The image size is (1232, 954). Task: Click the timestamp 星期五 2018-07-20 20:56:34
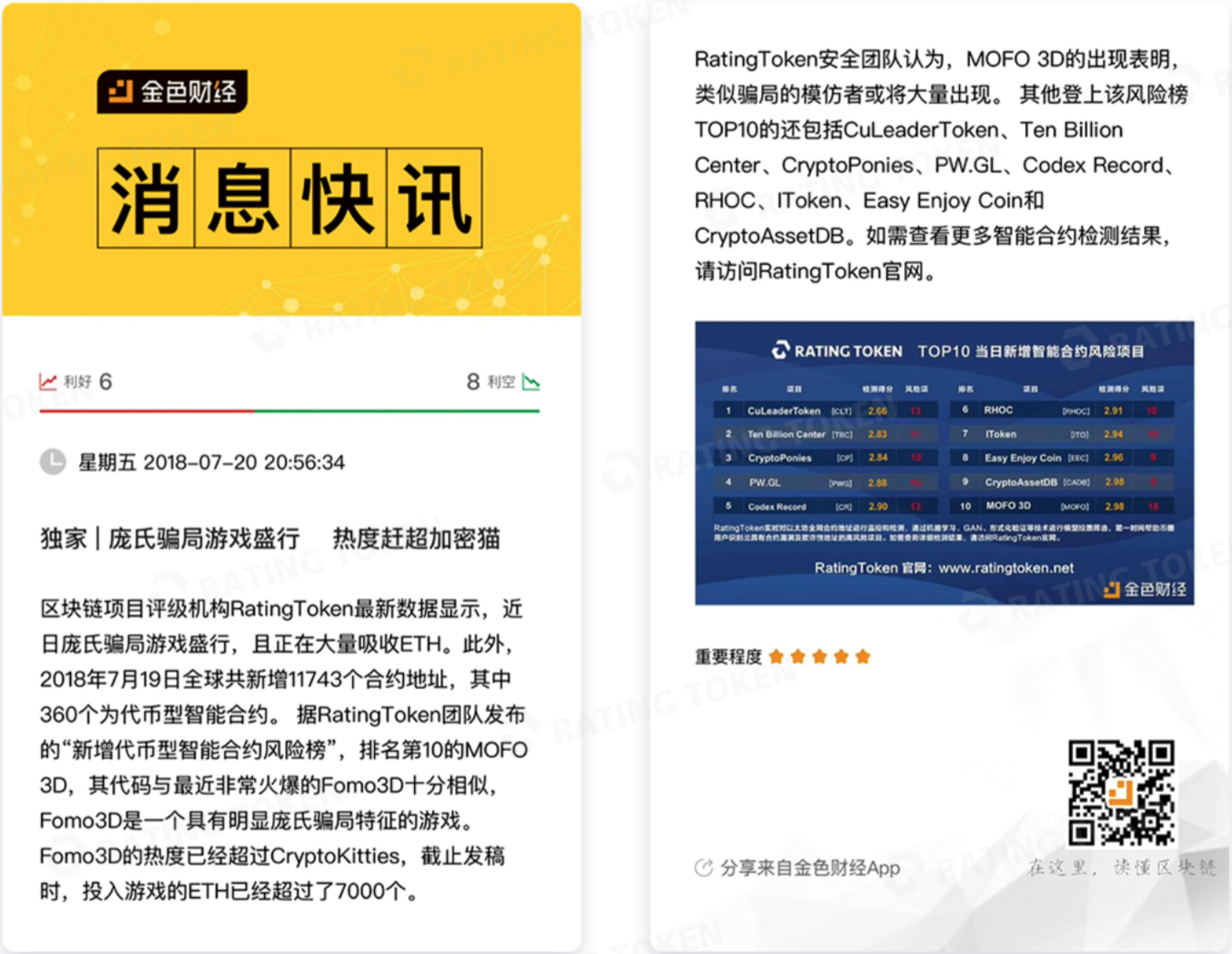coord(211,462)
